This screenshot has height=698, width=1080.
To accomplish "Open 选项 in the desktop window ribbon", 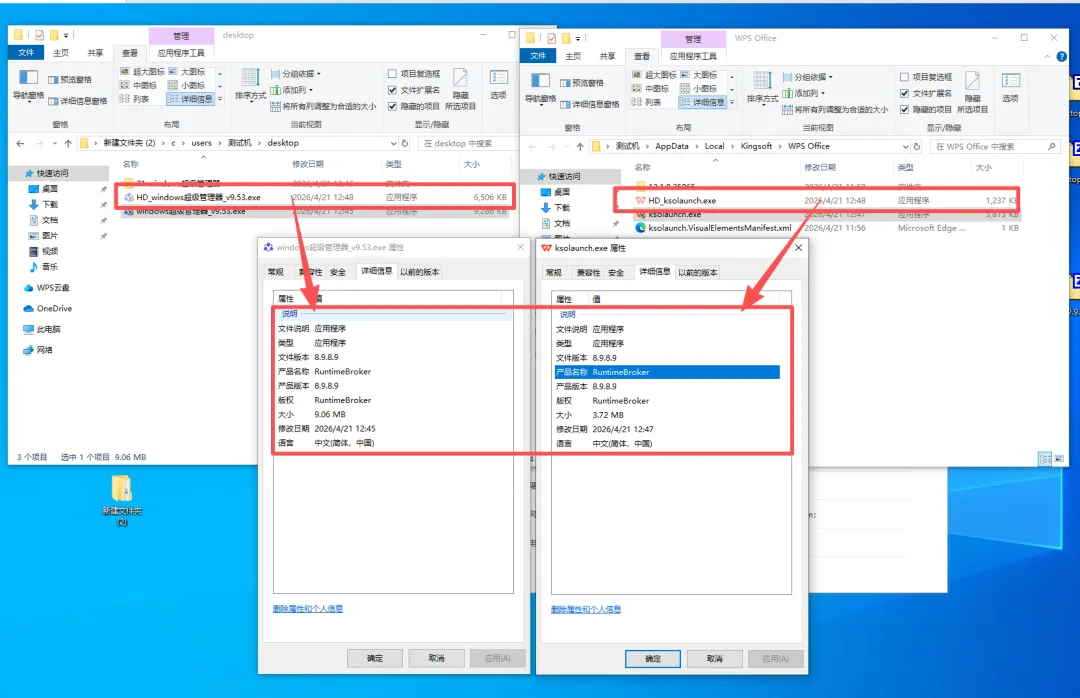I will (499, 84).
